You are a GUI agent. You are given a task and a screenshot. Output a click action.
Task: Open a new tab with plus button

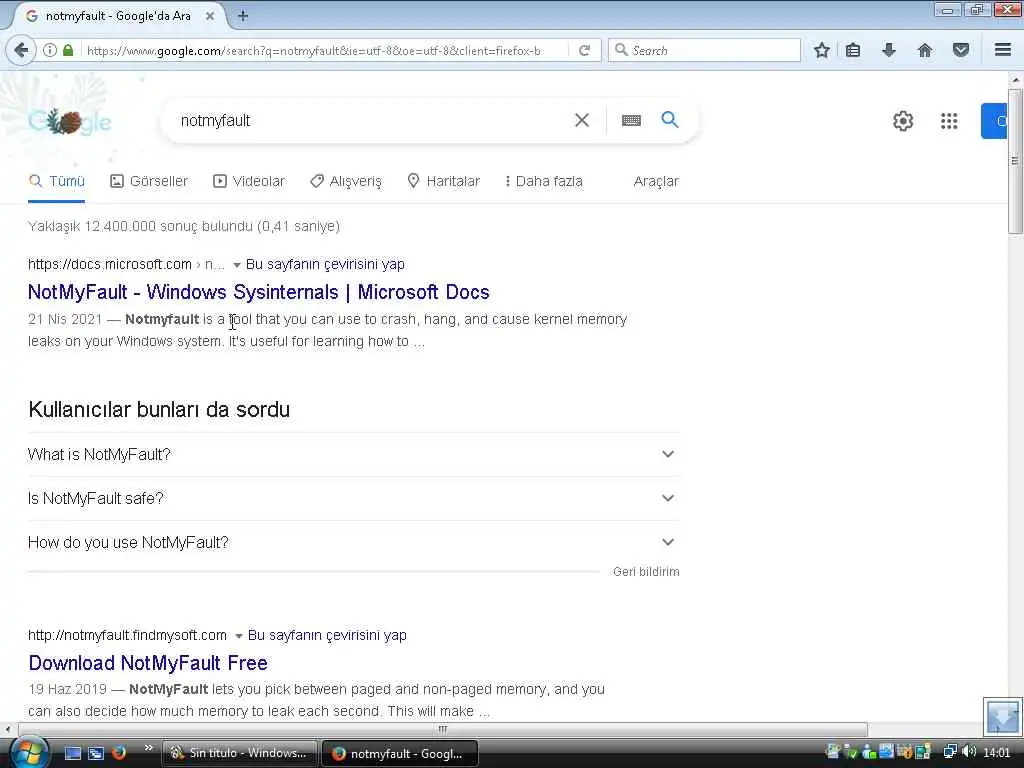pyautogui.click(x=243, y=16)
